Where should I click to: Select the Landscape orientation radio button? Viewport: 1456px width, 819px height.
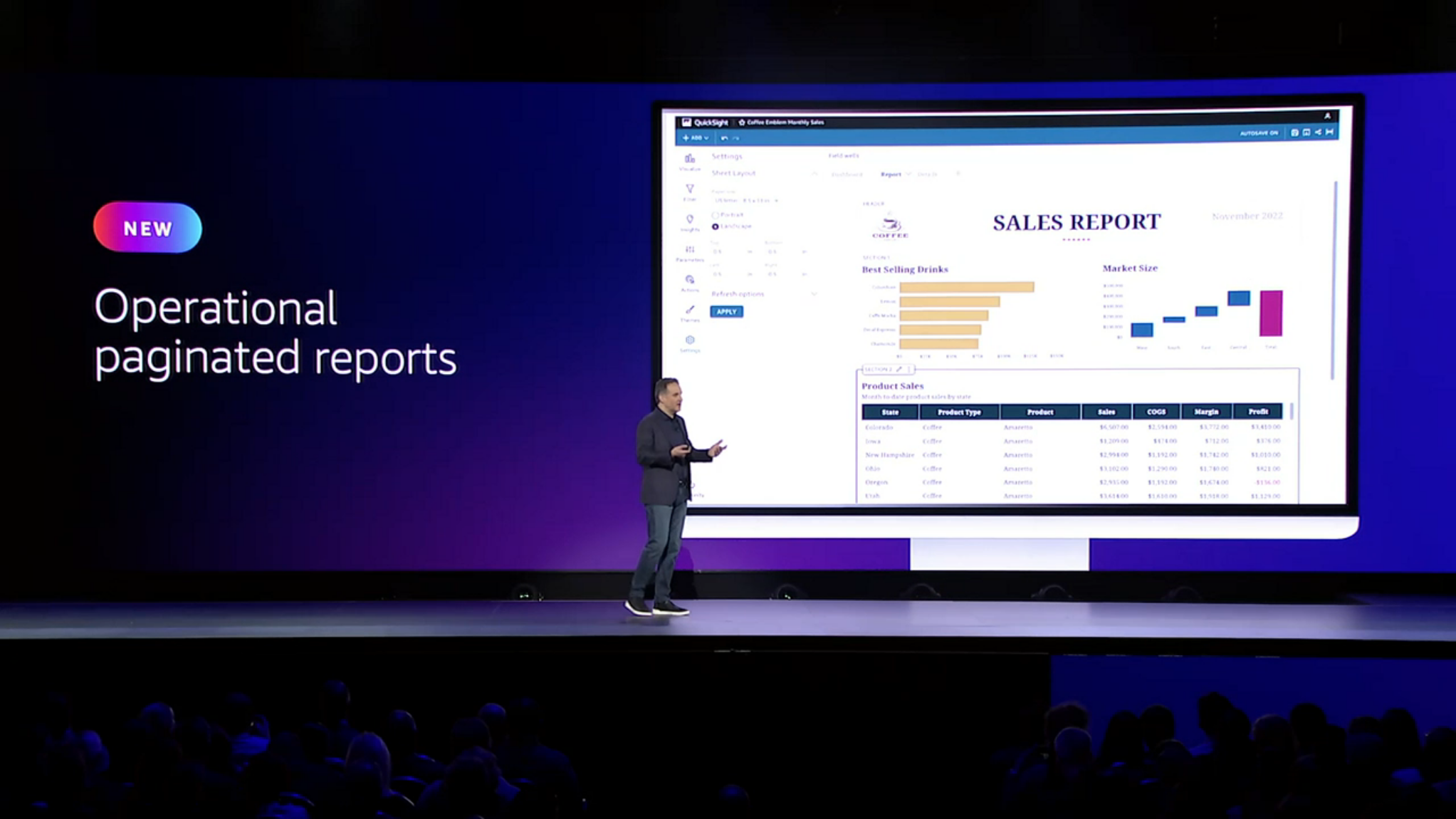point(716,226)
